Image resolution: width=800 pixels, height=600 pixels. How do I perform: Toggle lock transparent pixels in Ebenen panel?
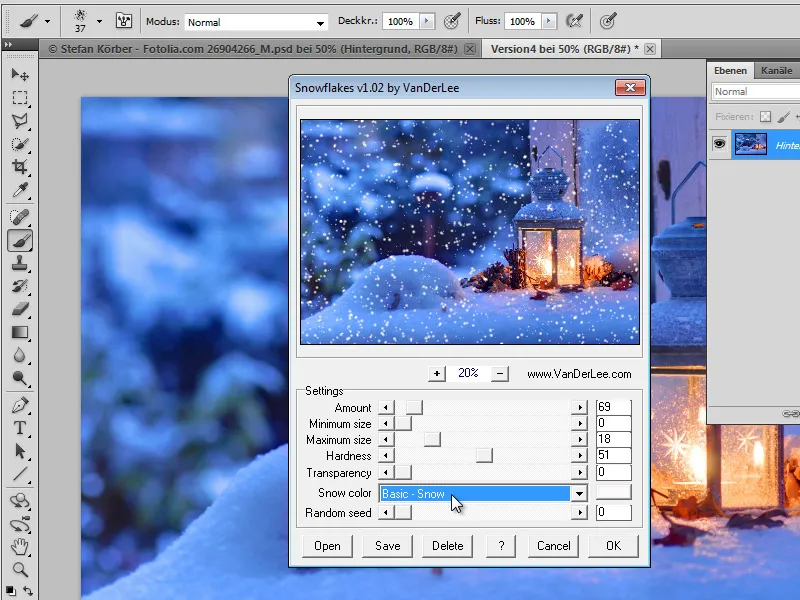tap(765, 117)
